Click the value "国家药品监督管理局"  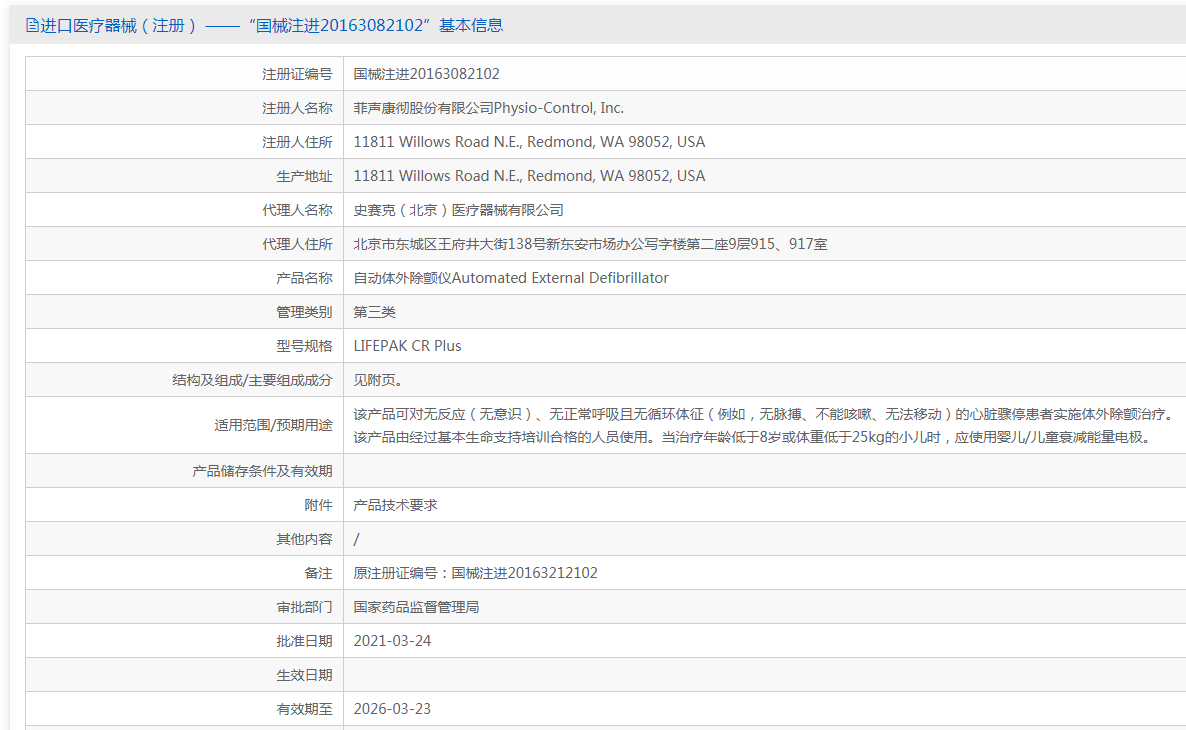coord(416,607)
